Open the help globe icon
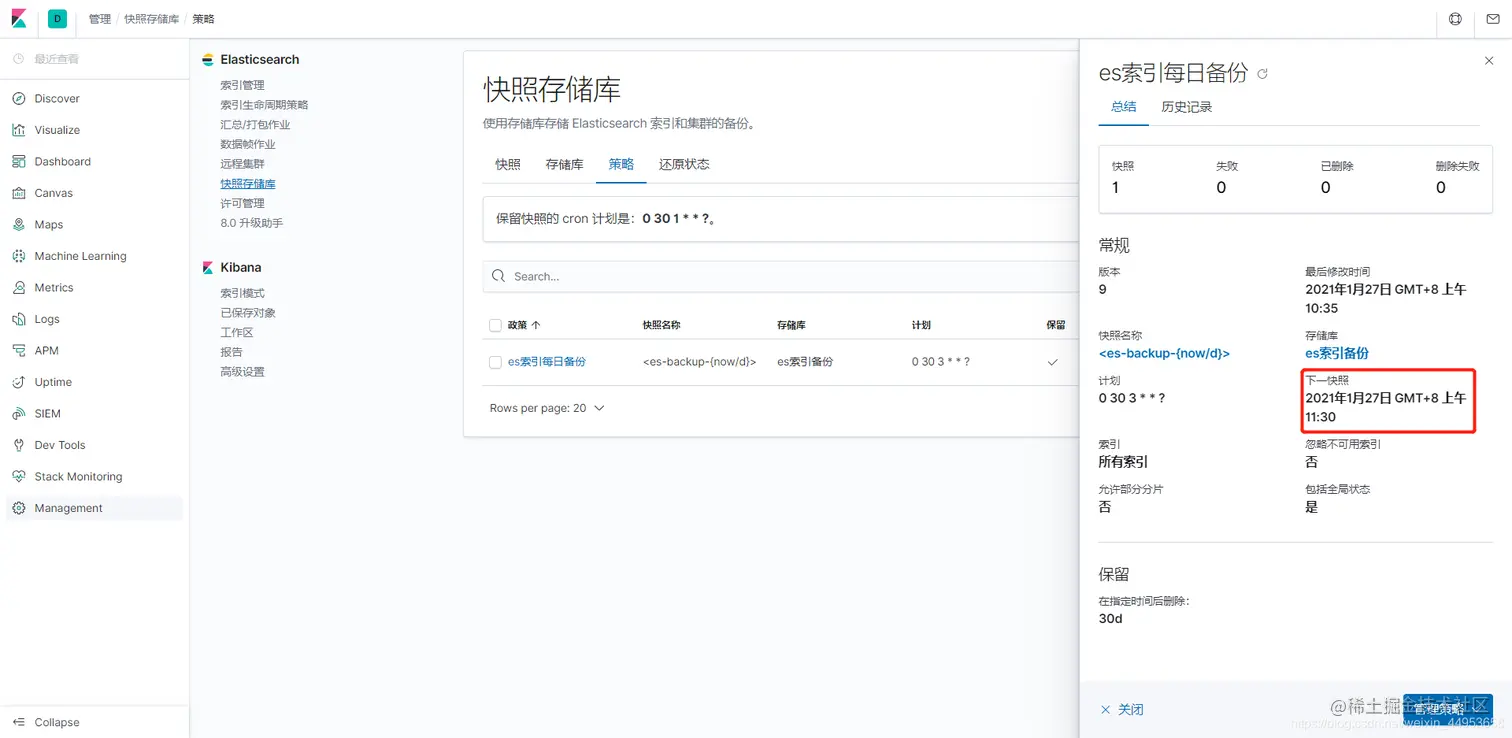 point(1455,19)
